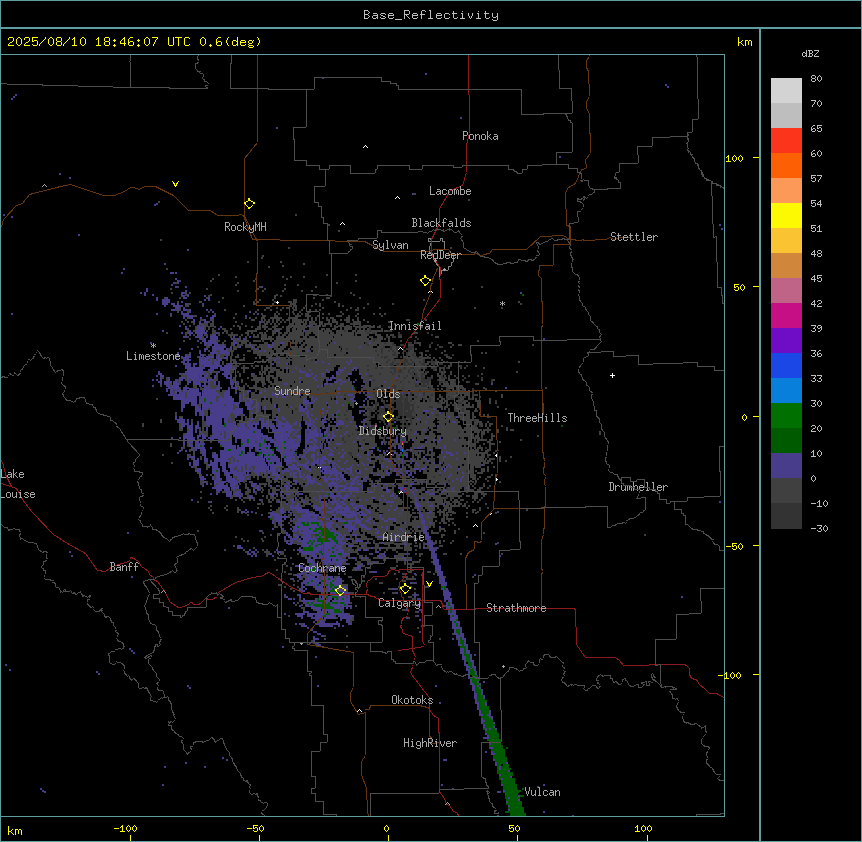Select the Drumheller label

pos(638,487)
